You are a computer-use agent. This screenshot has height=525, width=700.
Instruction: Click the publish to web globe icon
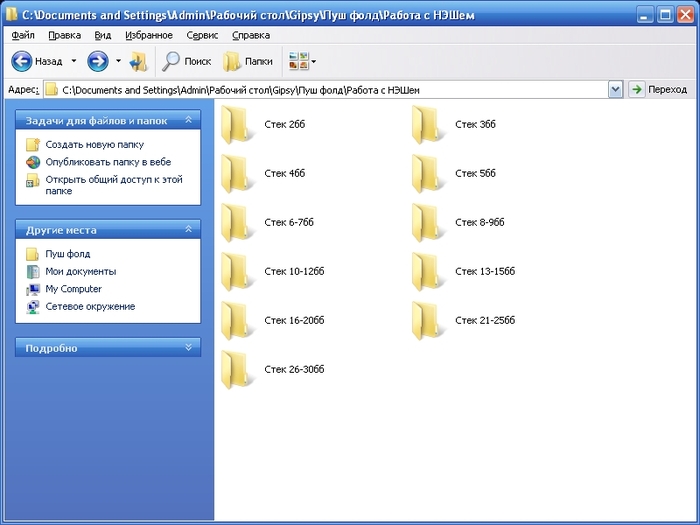(x=33, y=162)
